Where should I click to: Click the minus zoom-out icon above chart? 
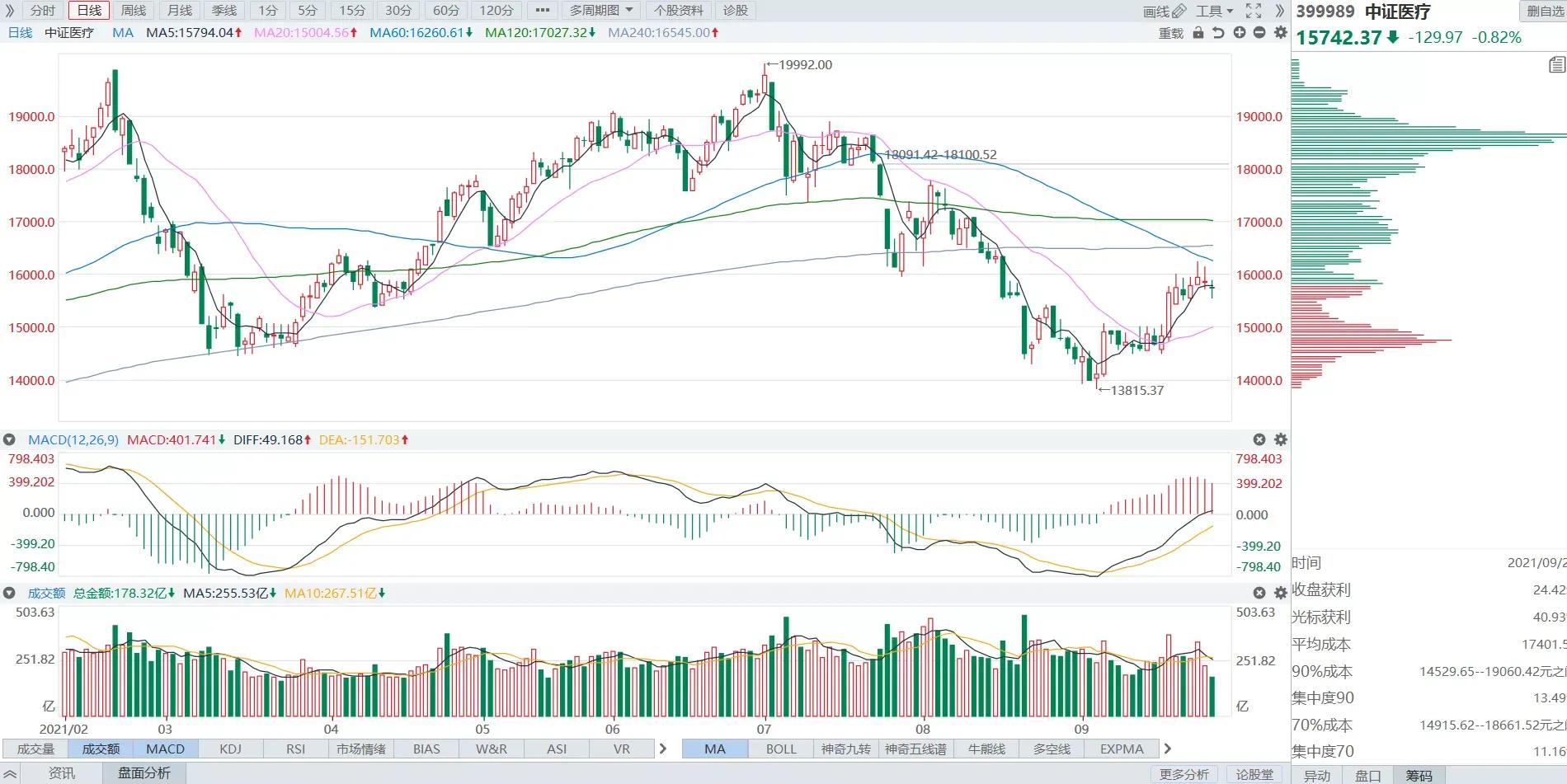pos(1259,32)
